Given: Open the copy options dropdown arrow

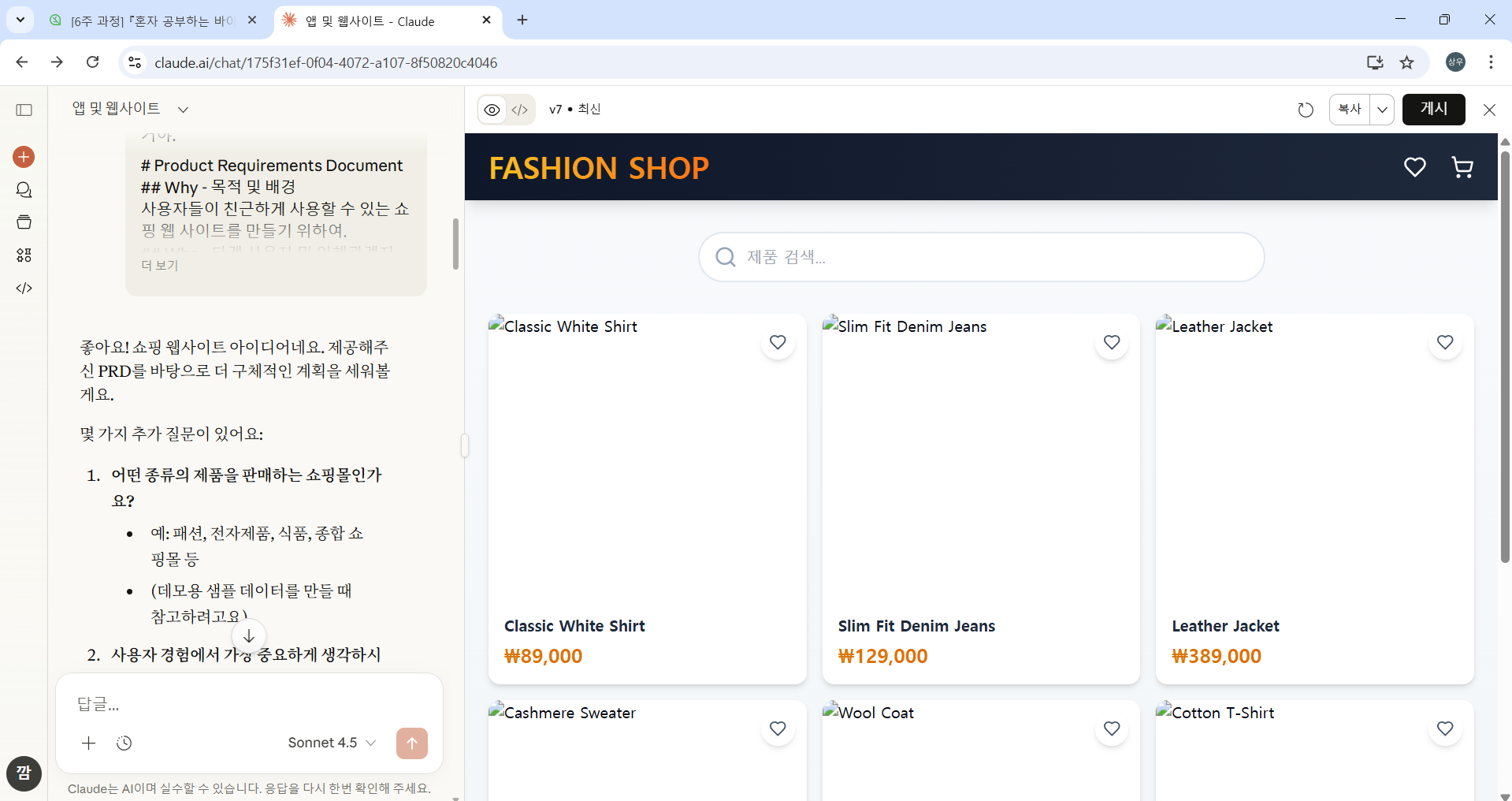Looking at the screenshot, I should 1382,110.
